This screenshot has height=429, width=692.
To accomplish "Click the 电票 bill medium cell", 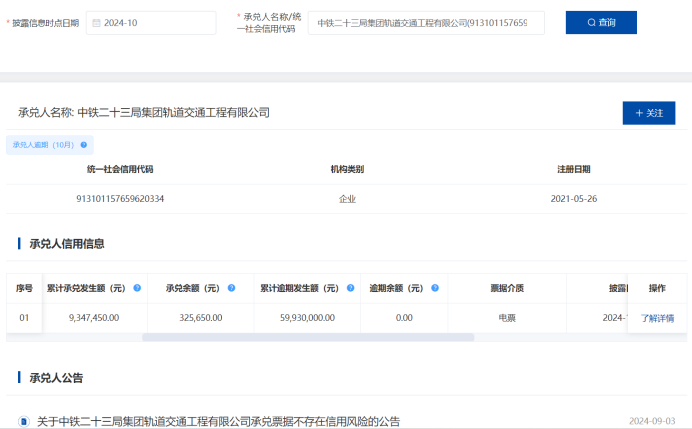I will [x=507, y=318].
